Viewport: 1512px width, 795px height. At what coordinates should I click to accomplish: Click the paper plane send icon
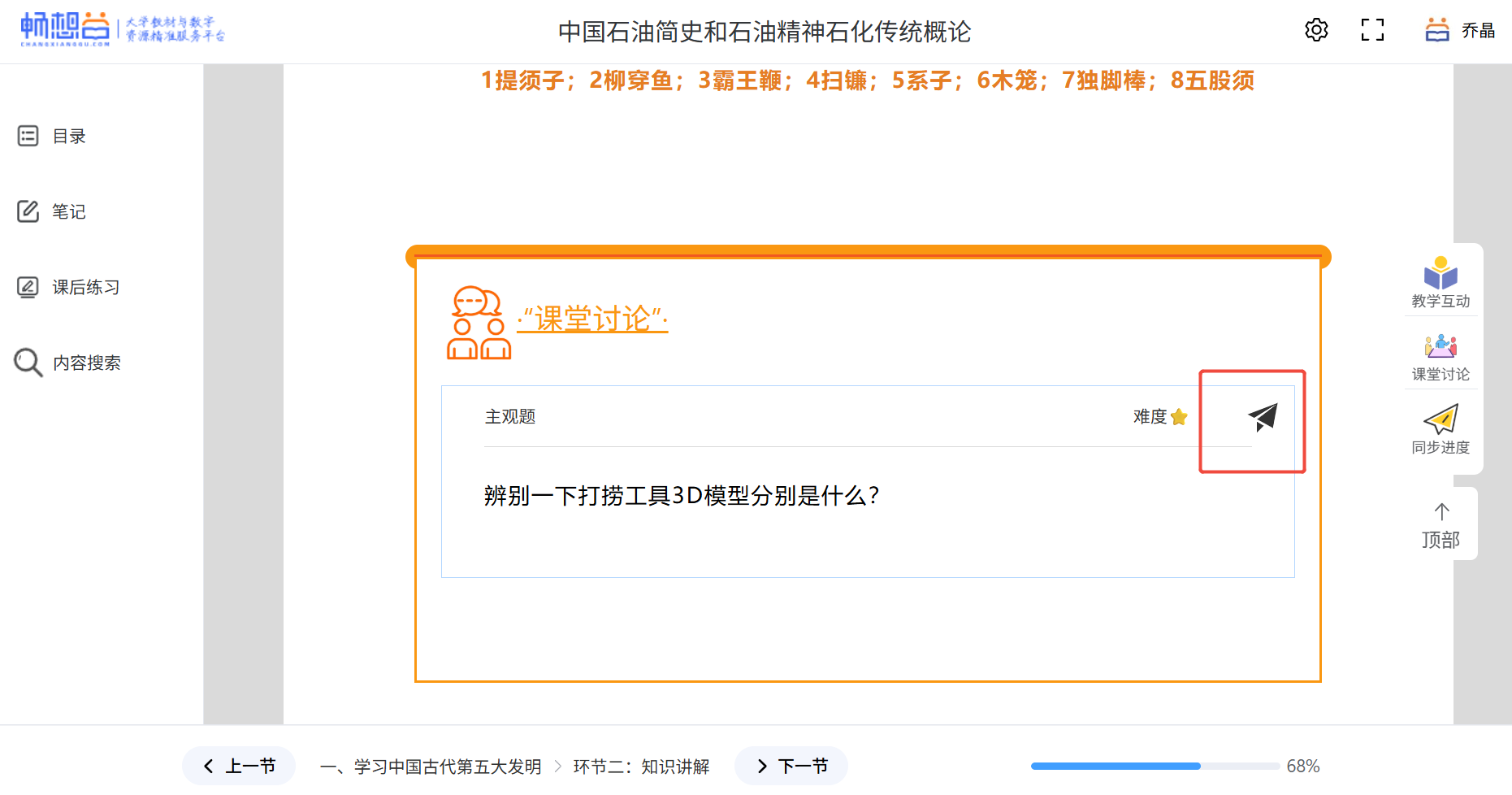1263,417
